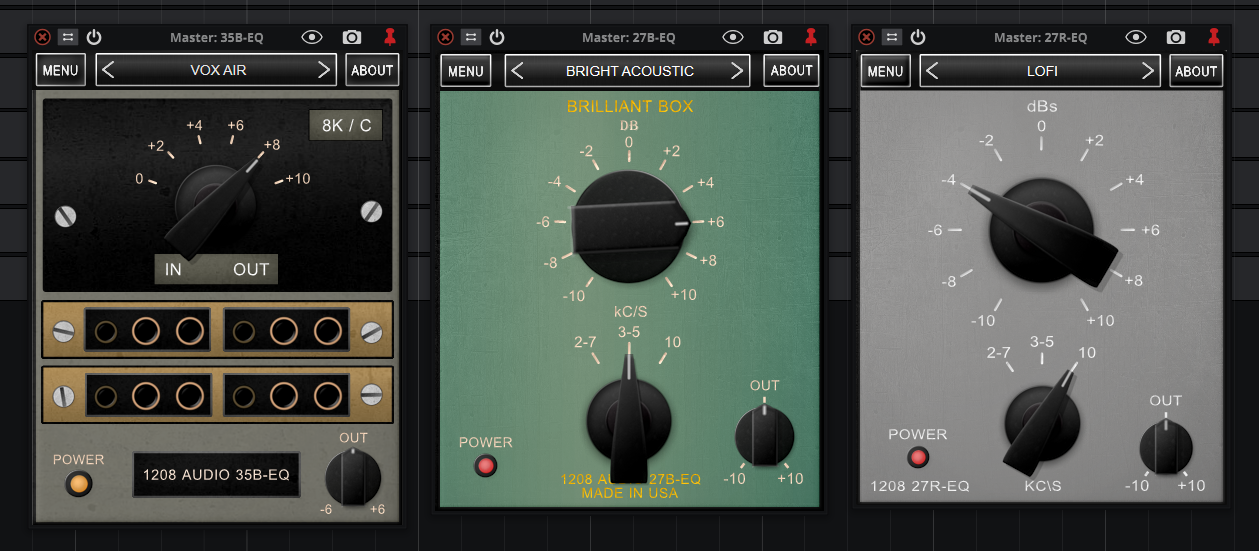The height and width of the screenshot is (551, 1259).
Task: Go to next preset after BRIGHT ACOUSTIC
Action: pos(737,70)
